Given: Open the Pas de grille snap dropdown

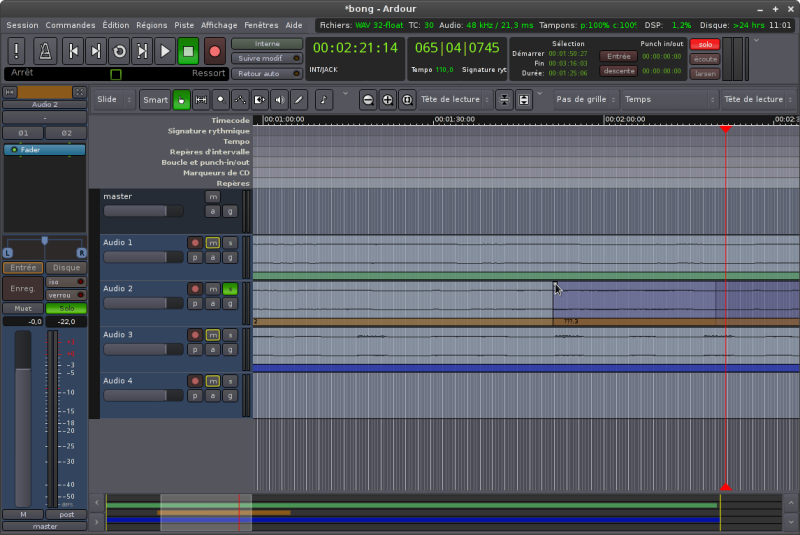Looking at the screenshot, I should point(585,99).
